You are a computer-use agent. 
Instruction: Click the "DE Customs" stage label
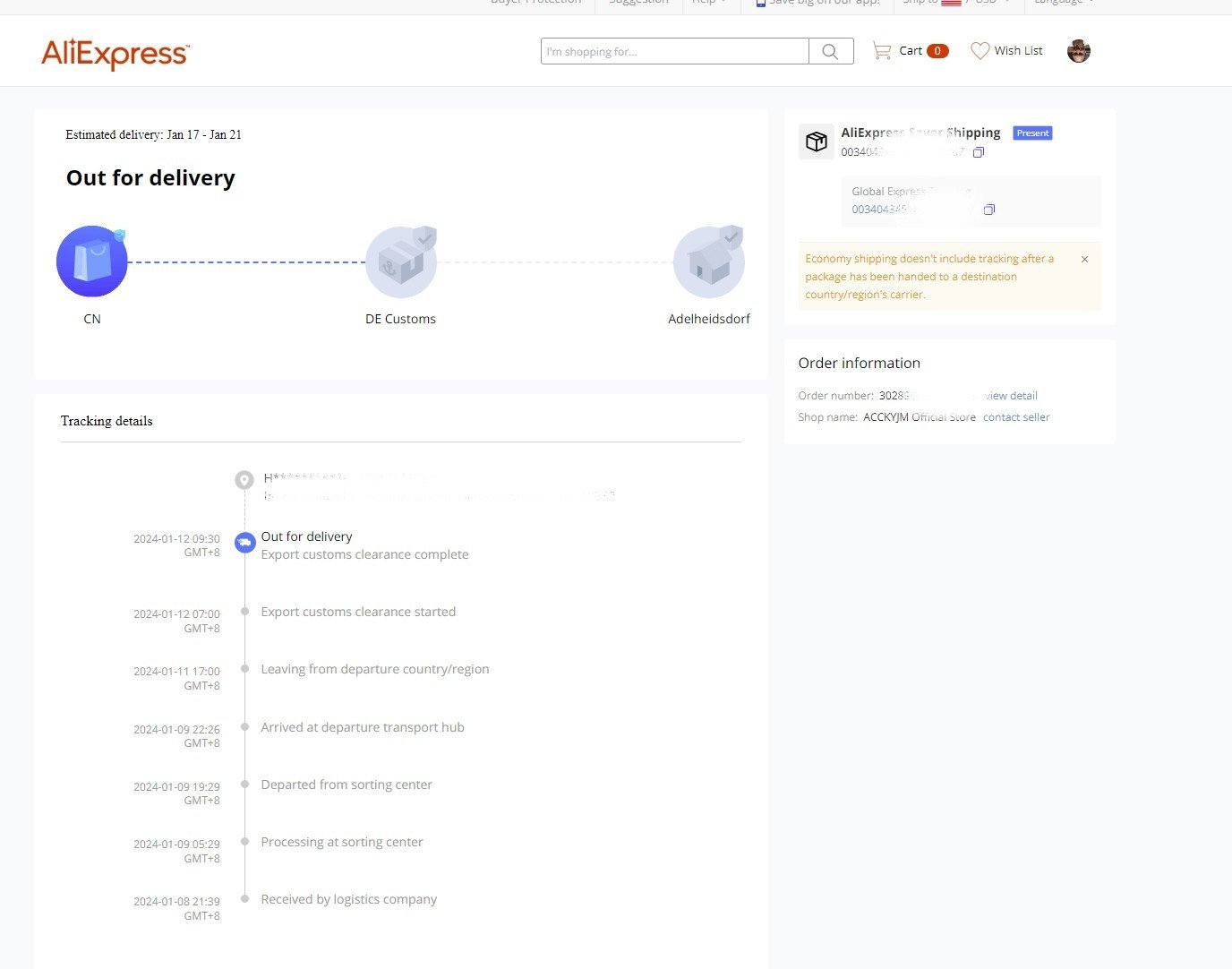pos(400,319)
